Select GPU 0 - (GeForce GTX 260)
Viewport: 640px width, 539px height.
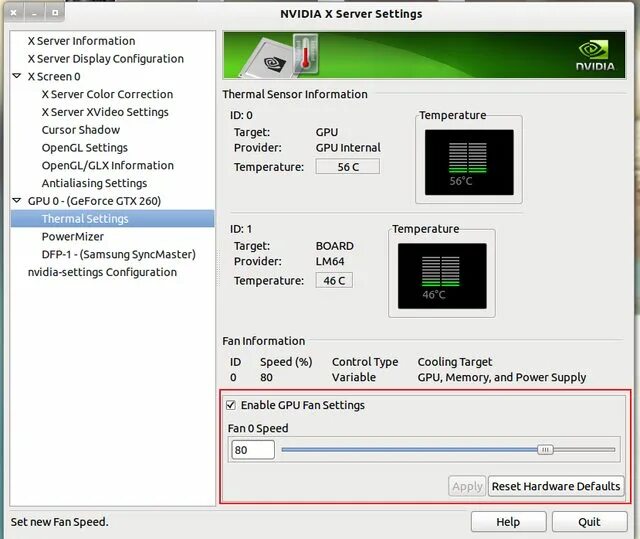(x=94, y=201)
